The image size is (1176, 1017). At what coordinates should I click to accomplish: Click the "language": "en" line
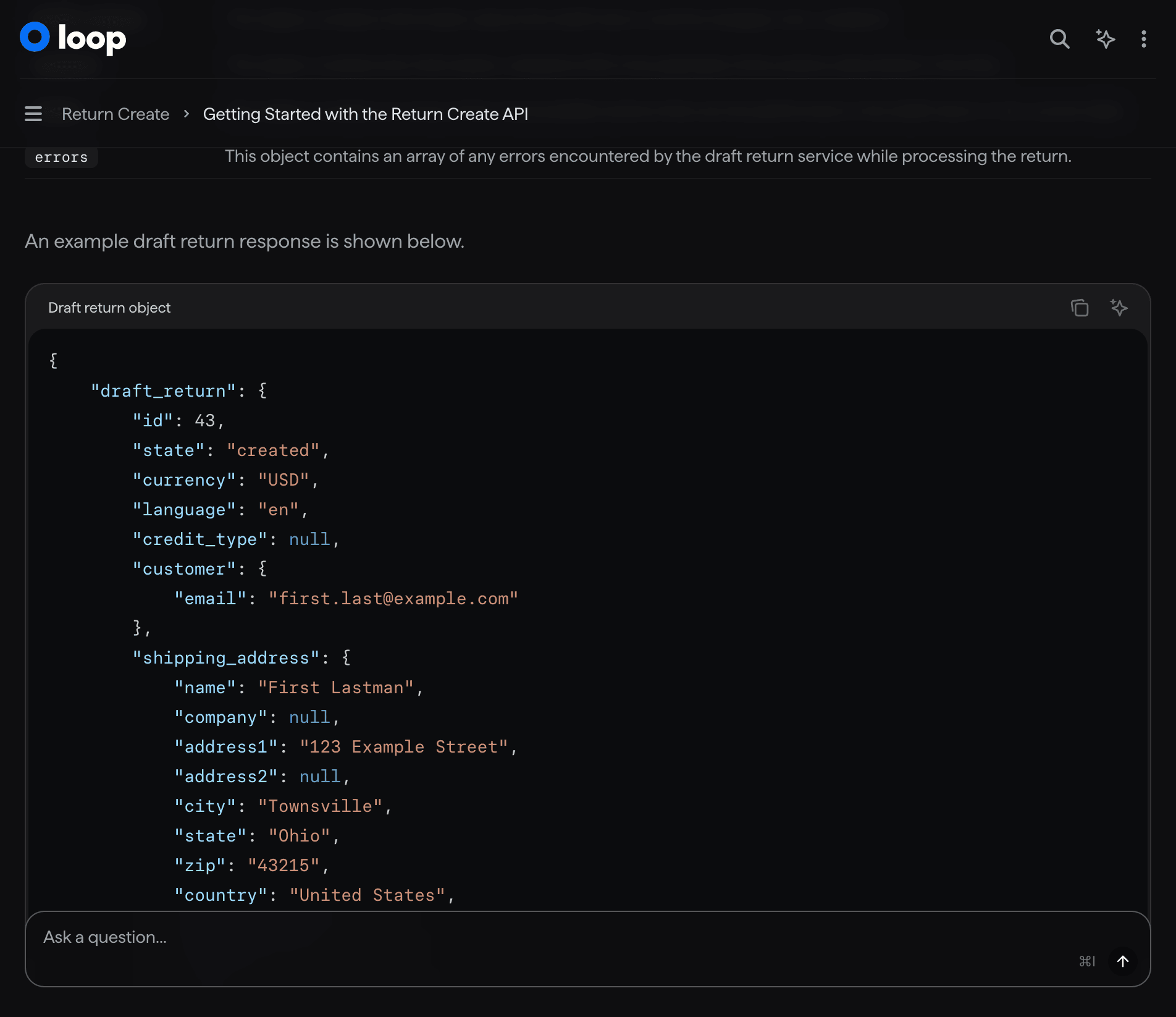(x=220, y=510)
